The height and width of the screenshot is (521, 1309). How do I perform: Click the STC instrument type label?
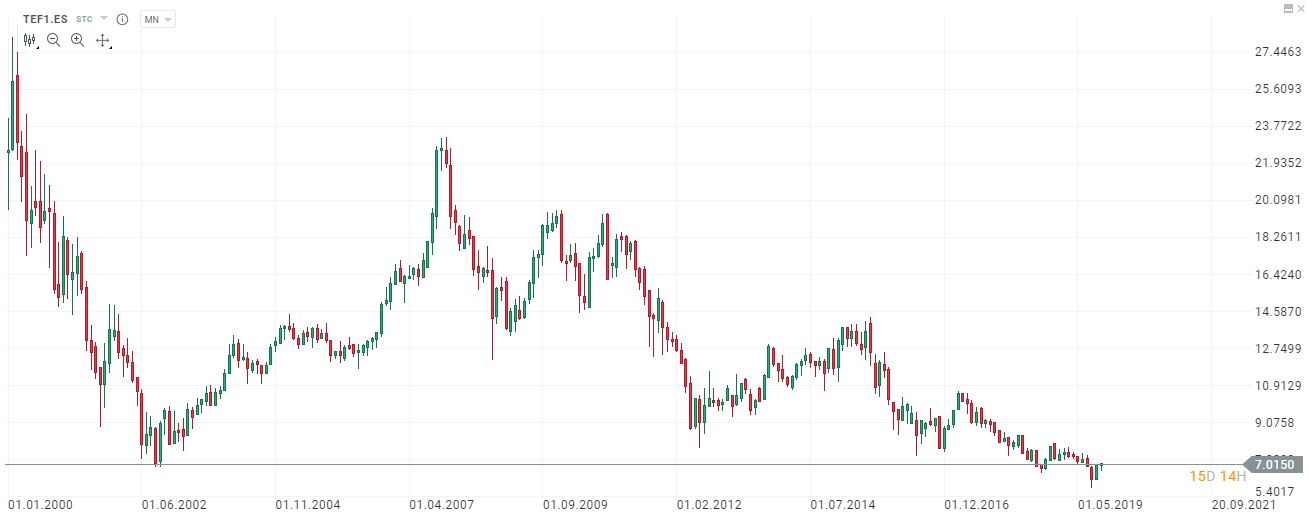pos(84,19)
